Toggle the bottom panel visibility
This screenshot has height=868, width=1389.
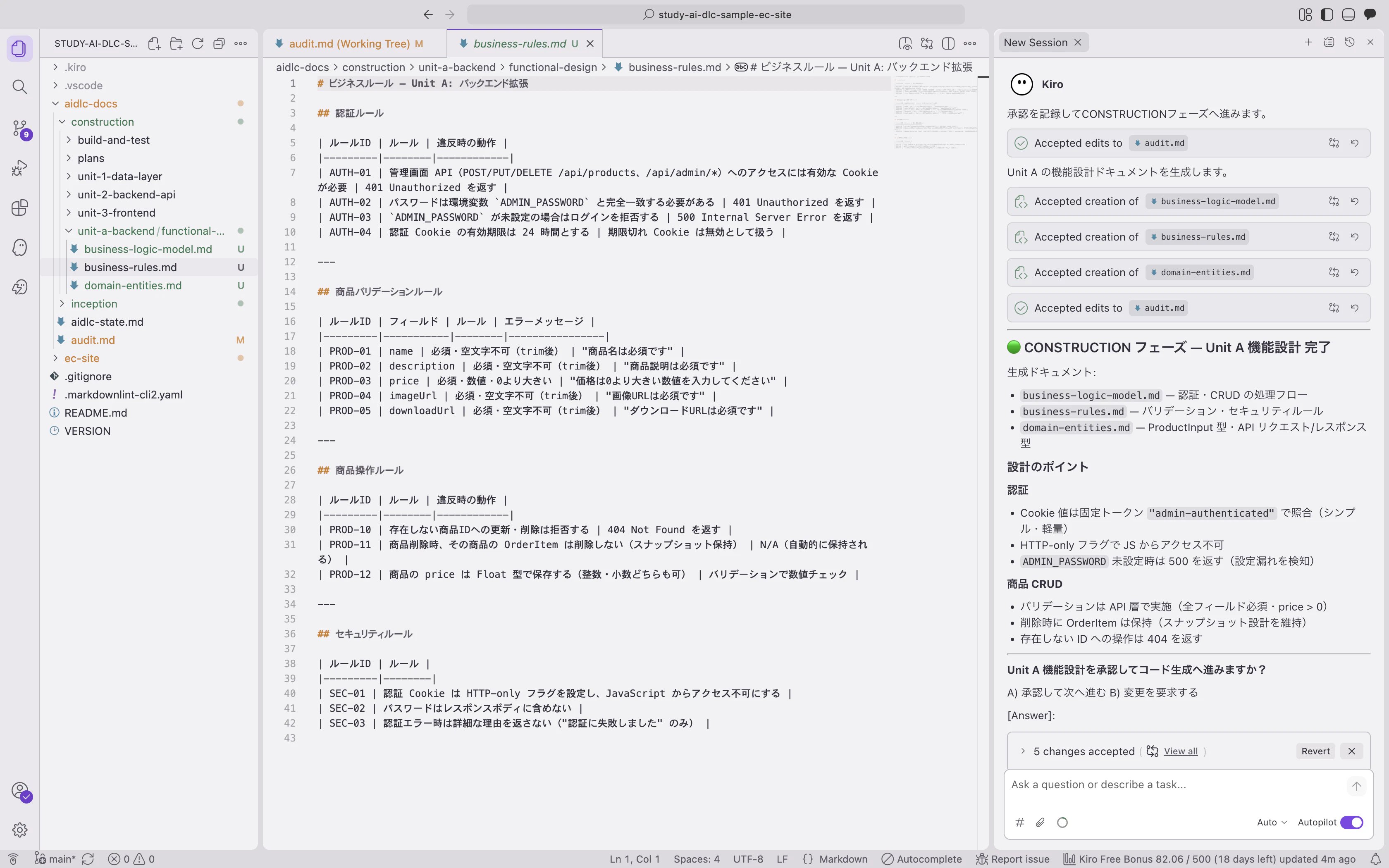1348,15
